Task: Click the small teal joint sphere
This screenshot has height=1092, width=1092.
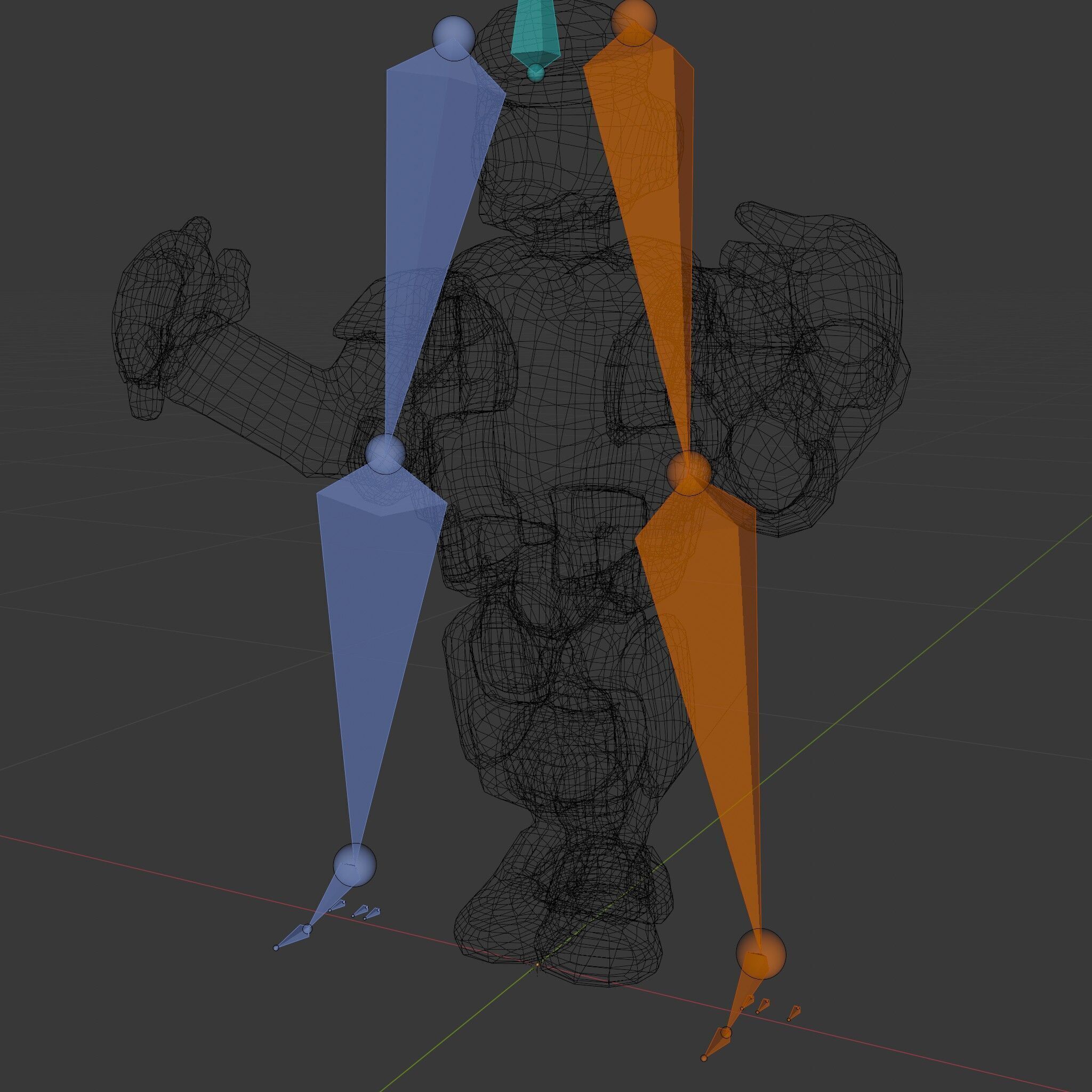Action: coord(535,73)
